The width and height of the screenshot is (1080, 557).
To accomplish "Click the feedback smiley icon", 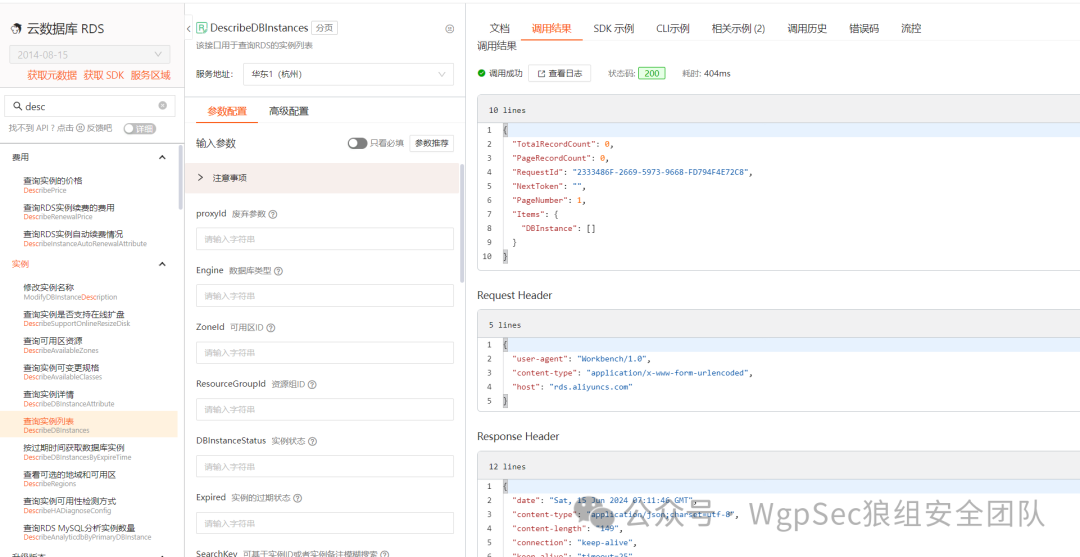I will pos(80,128).
